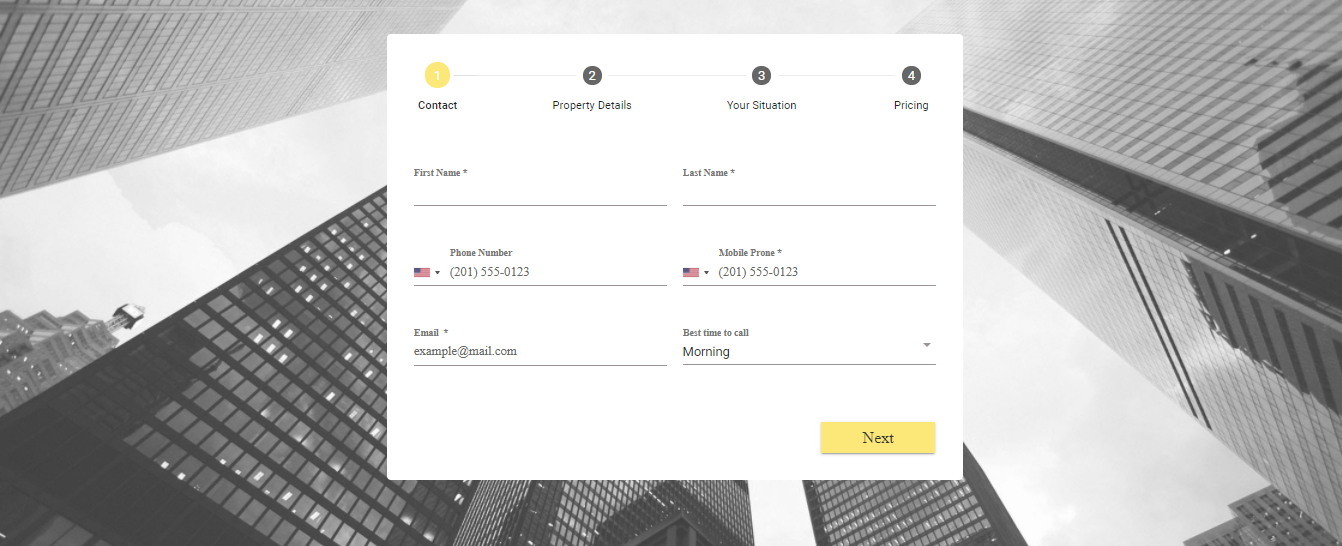1342x546 pixels.
Task: Go to Your Situation step label
Action: (x=762, y=105)
